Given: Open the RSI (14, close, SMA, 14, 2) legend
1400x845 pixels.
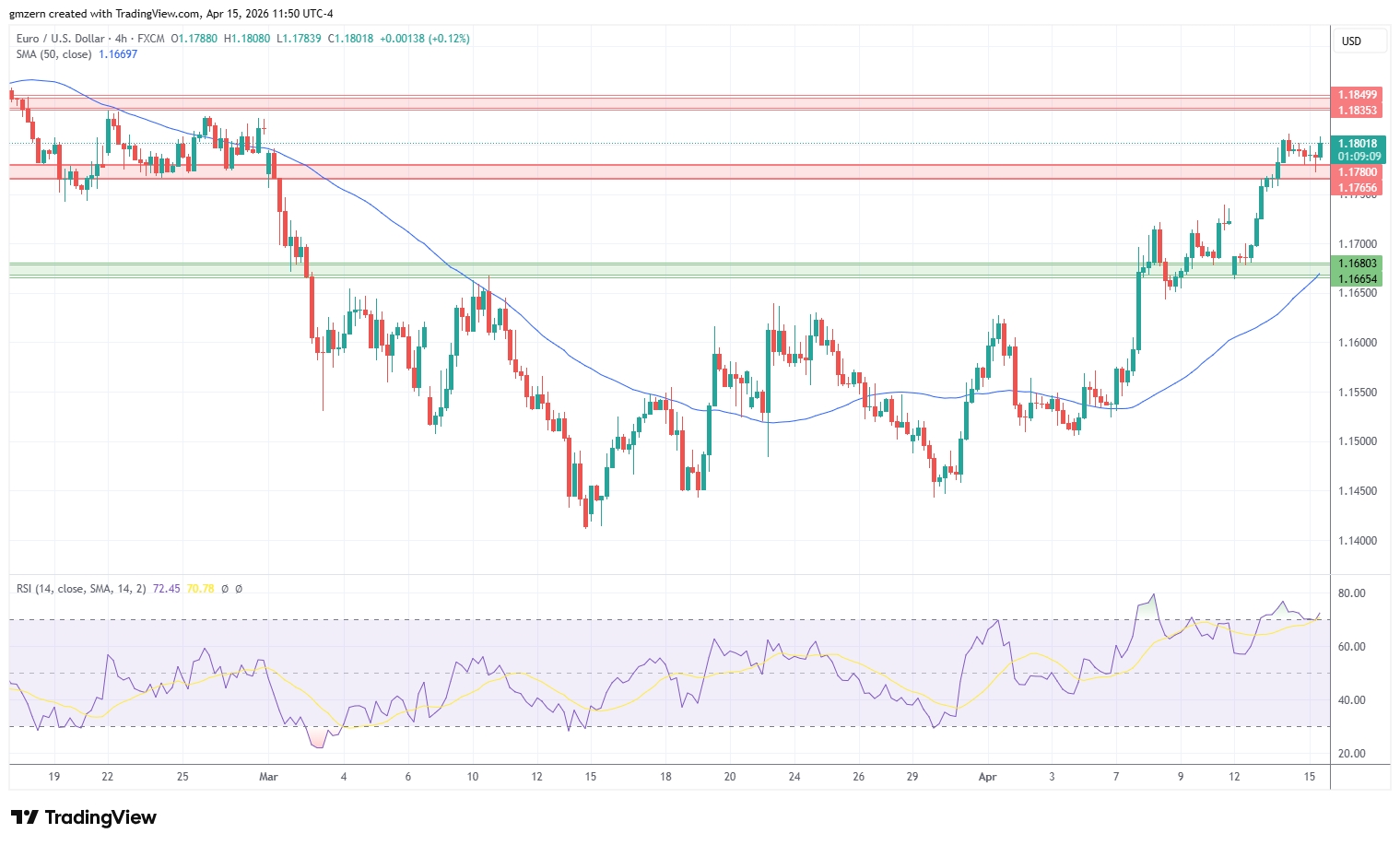Looking at the screenshot, I should pyautogui.click(x=81, y=589).
